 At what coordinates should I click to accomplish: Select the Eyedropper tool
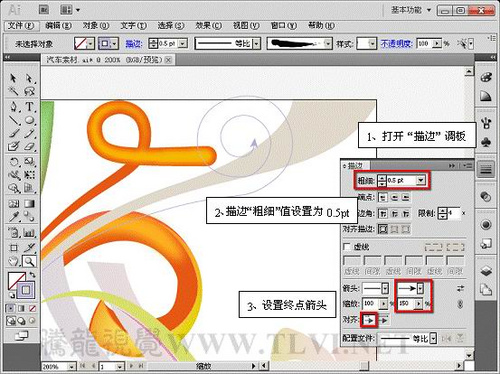(x=14, y=216)
